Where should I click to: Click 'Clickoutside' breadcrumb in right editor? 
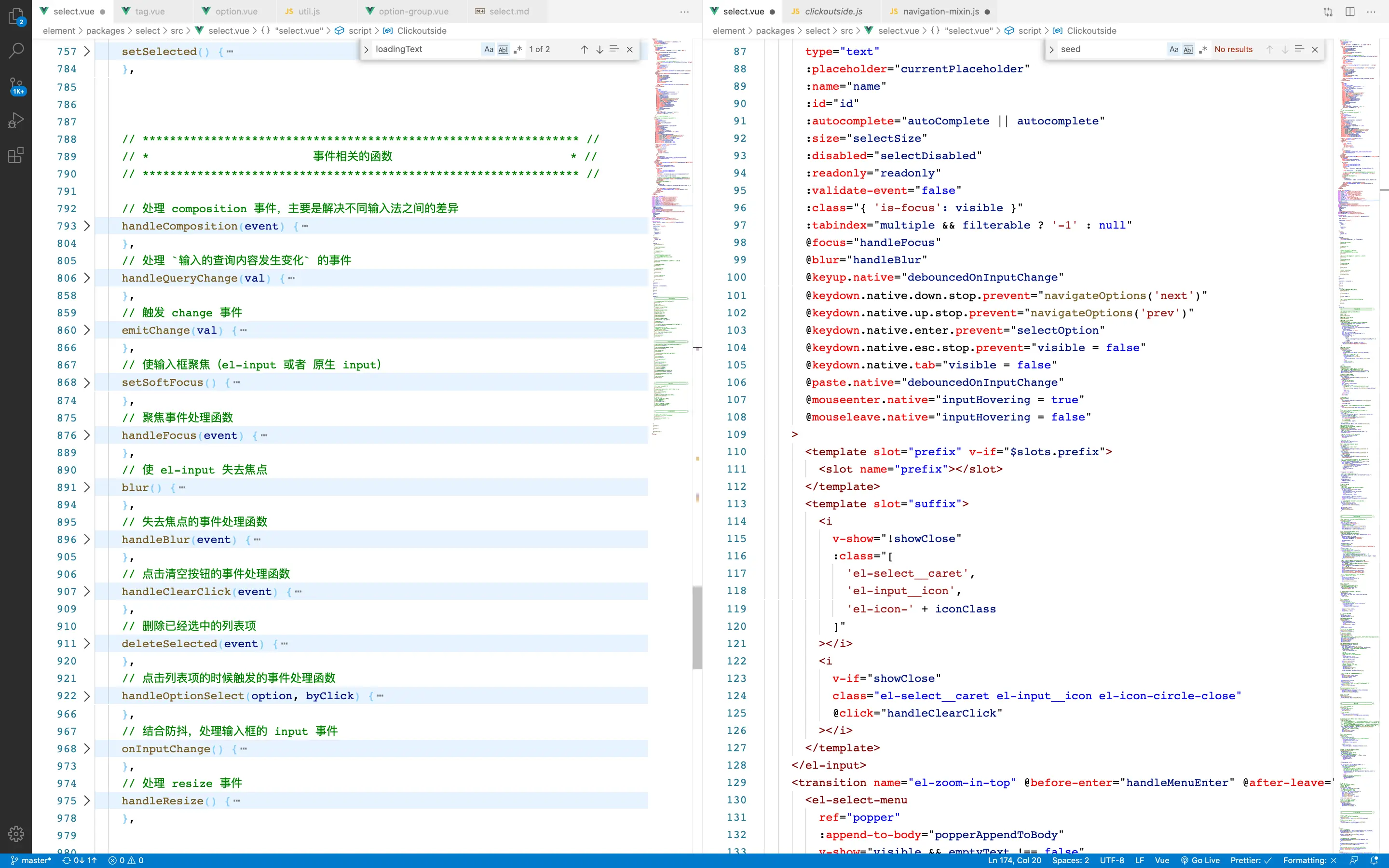point(1091,31)
